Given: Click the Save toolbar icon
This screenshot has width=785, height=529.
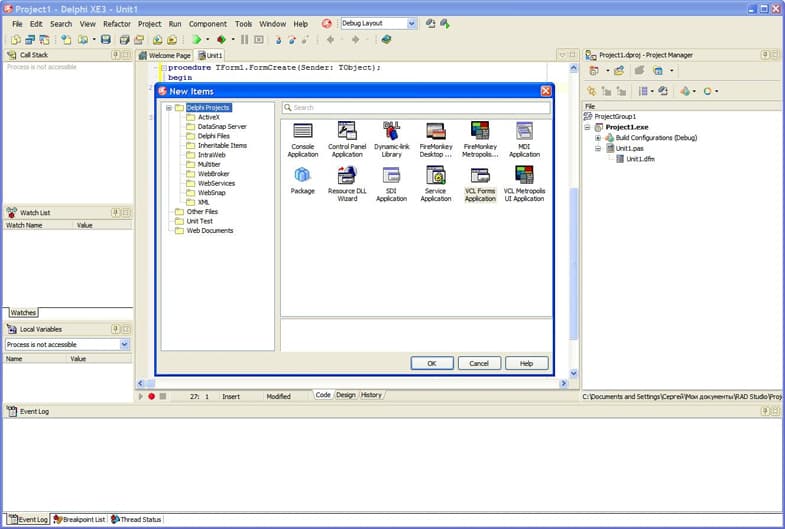Looking at the screenshot, I should pos(106,40).
